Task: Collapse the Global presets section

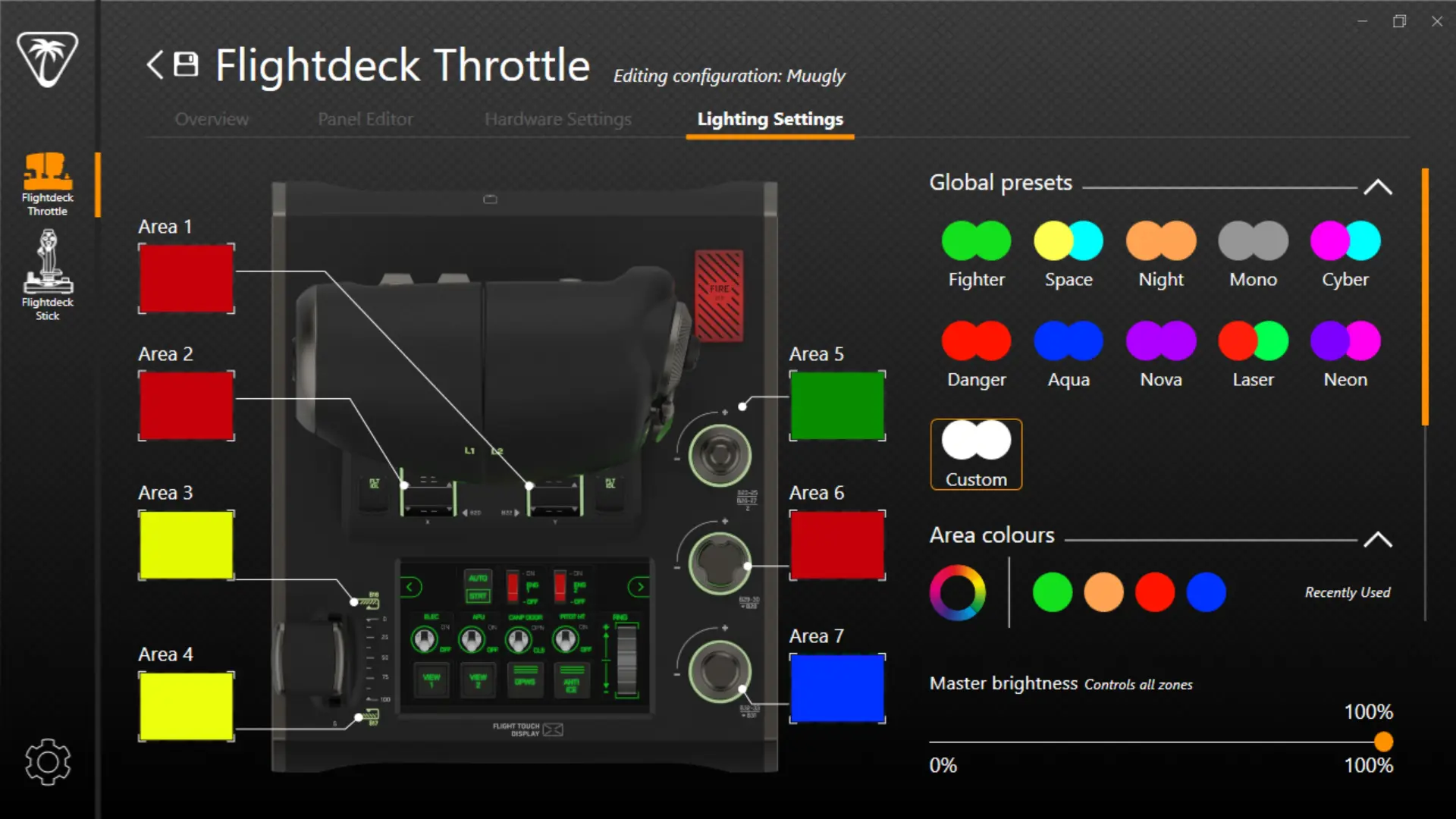Action: (x=1378, y=187)
